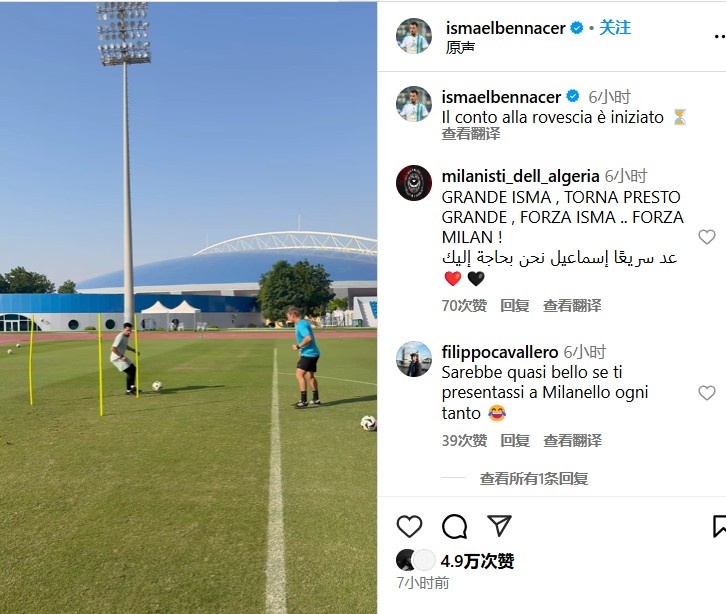Viewport: 726px width, 614px height.
Task: Click the milanisti_dell_algeria username
Action: [520, 176]
